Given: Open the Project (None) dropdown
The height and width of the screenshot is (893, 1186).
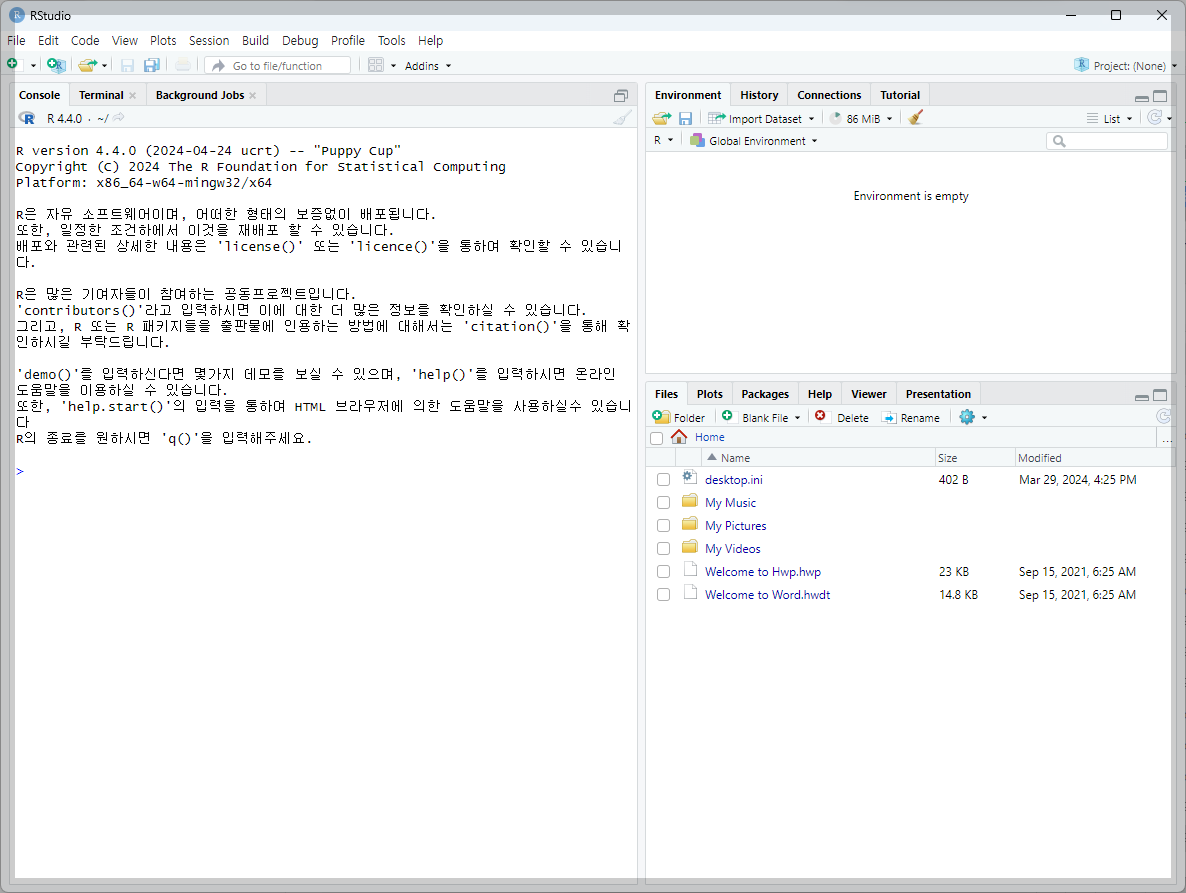Looking at the screenshot, I should [1126, 66].
